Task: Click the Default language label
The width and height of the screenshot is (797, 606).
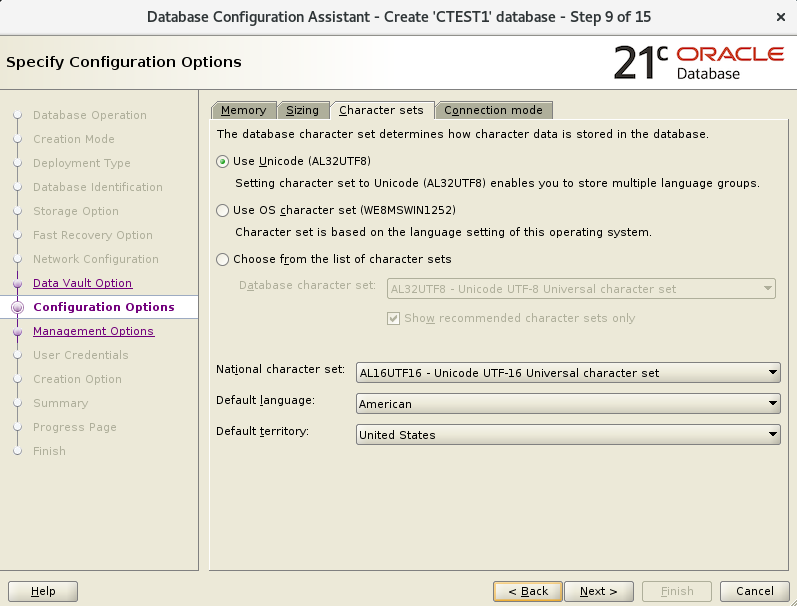Action: click(265, 400)
